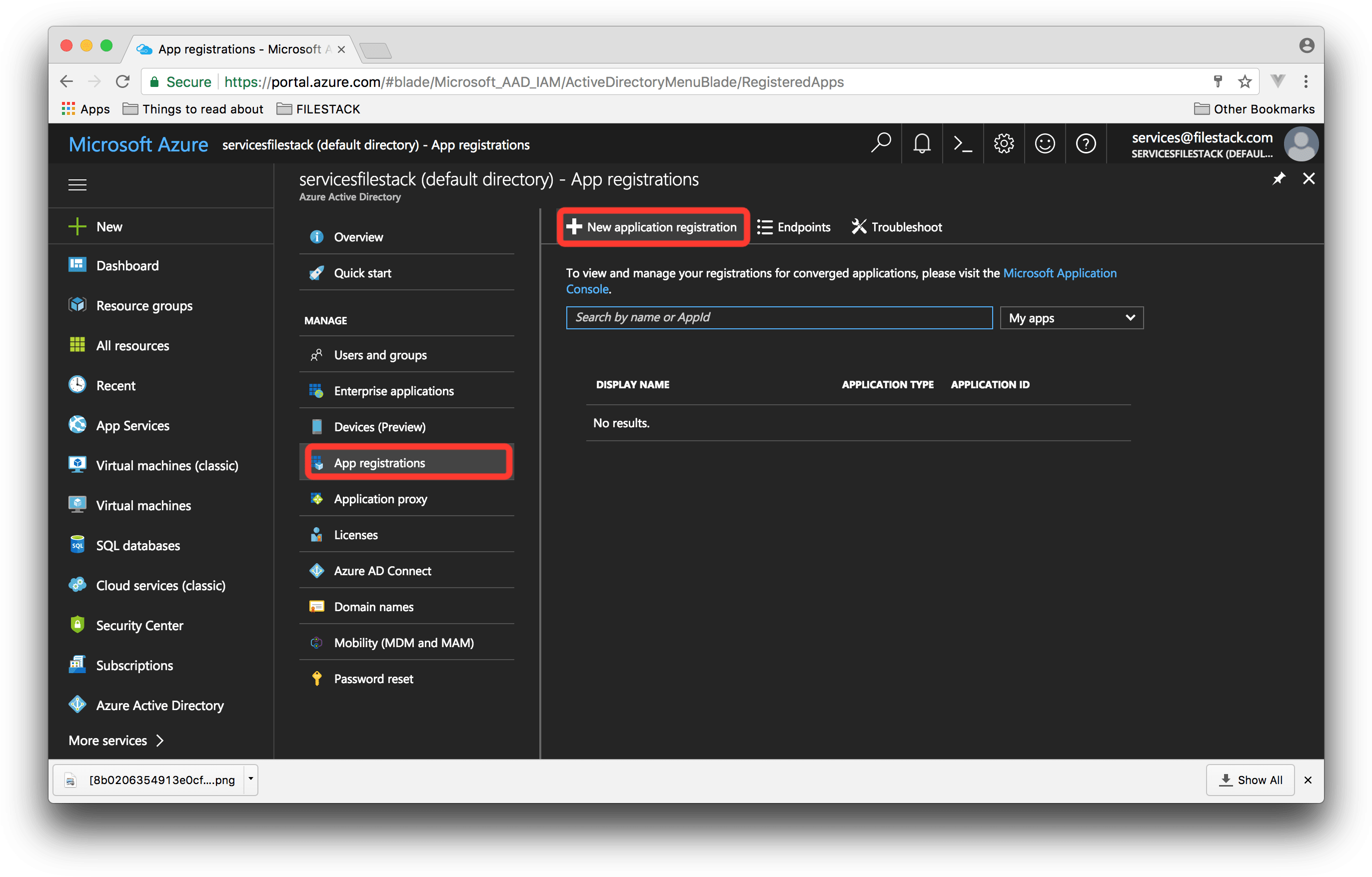Open Devices (Preview) menu item
1372x877 pixels.
coord(407,427)
